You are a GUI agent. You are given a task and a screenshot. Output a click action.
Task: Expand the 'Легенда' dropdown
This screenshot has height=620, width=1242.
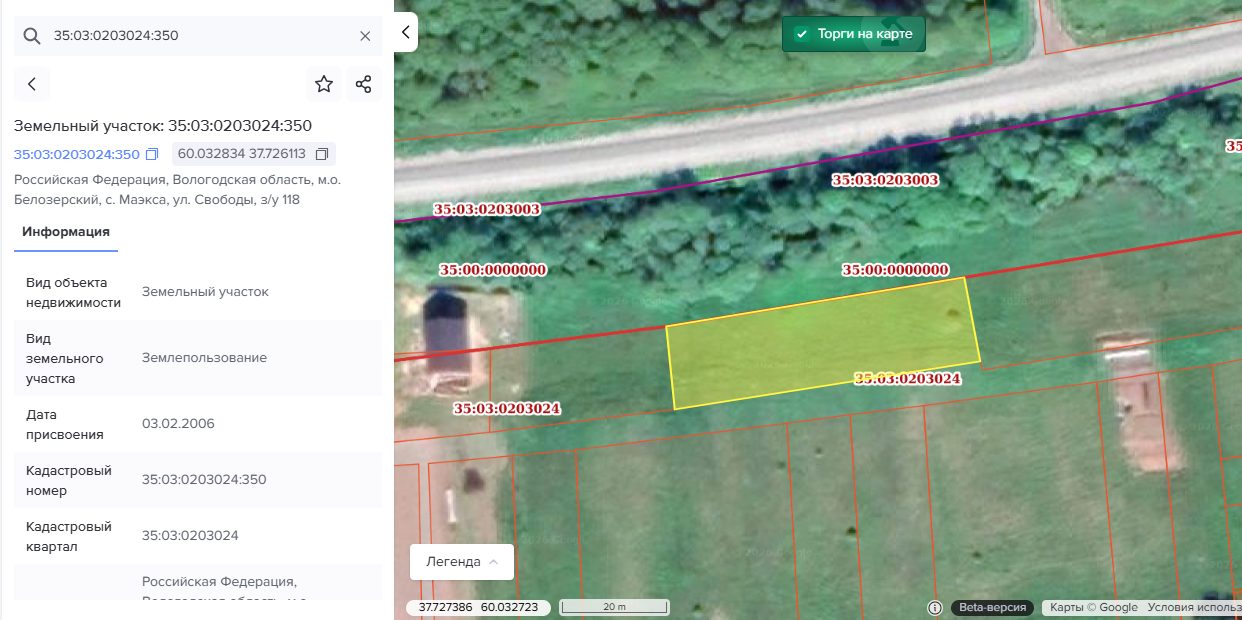pyautogui.click(x=462, y=562)
